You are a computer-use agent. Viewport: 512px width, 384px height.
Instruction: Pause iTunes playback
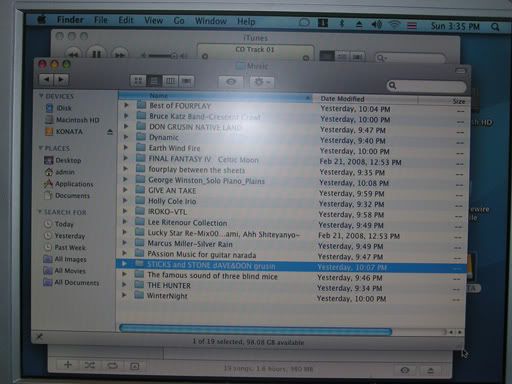tap(96, 54)
